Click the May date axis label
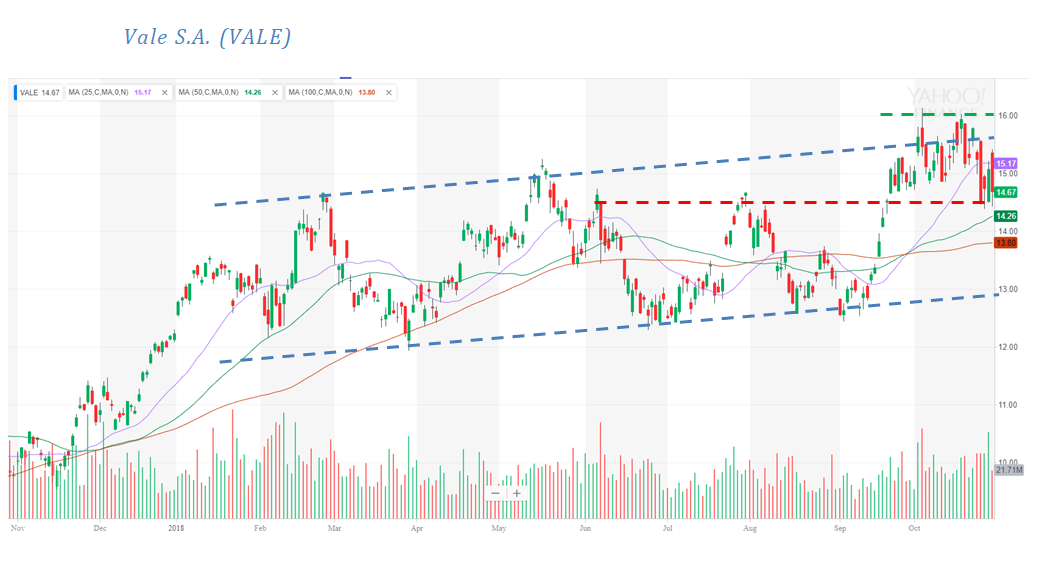 [x=499, y=528]
